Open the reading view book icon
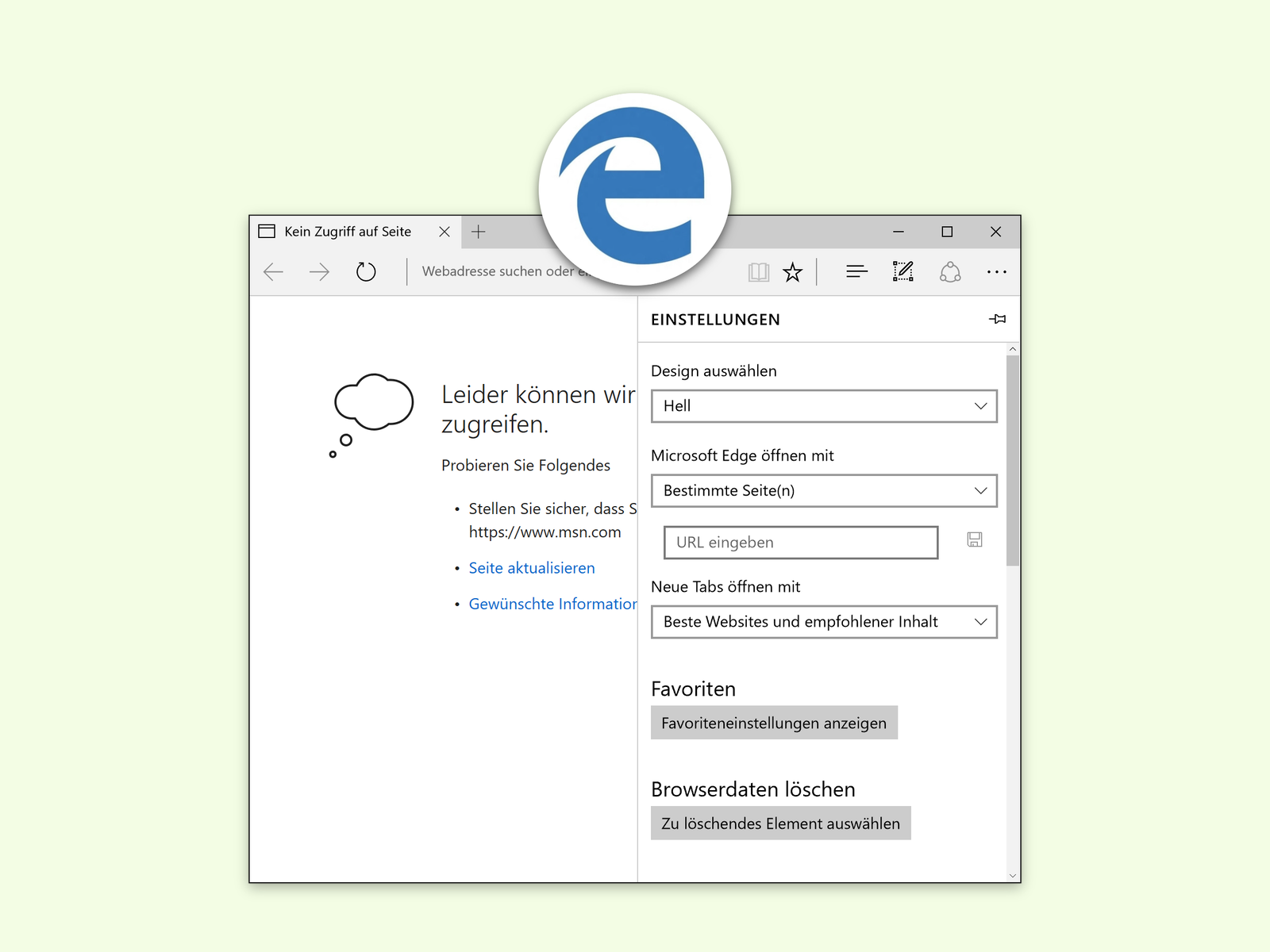1270x952 pixels. 758,272
